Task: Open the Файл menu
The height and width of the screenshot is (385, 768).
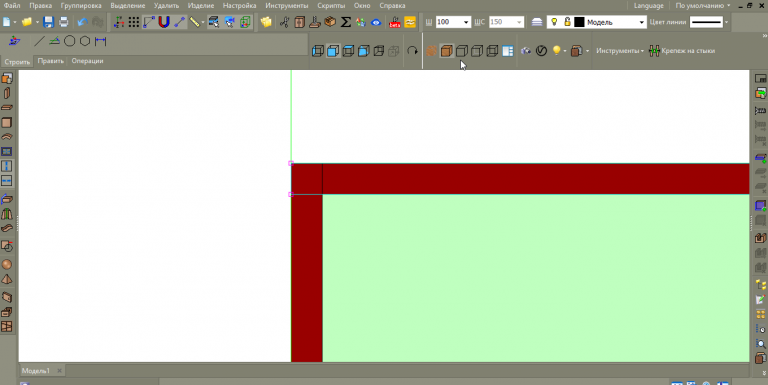Action: point(12,6)
